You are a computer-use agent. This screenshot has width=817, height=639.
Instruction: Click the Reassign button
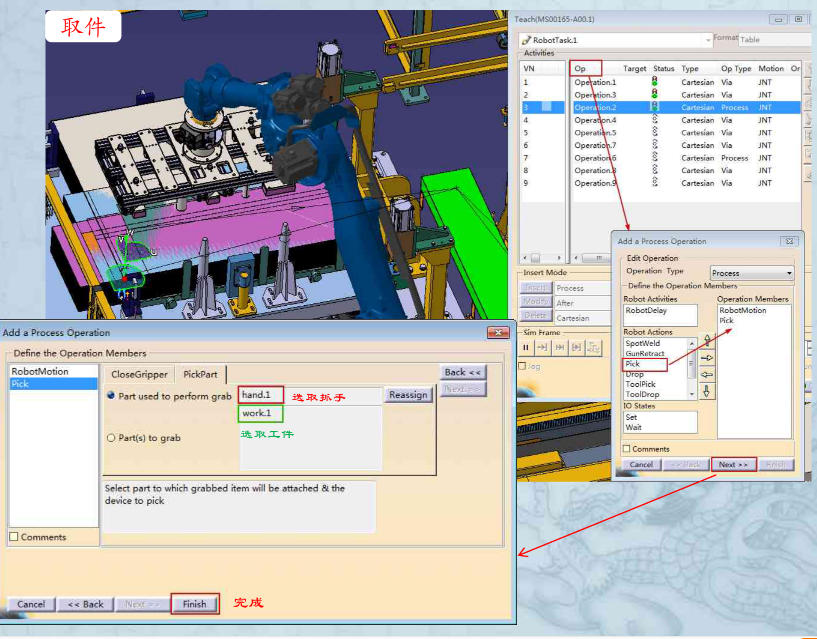tap(408, 395)
